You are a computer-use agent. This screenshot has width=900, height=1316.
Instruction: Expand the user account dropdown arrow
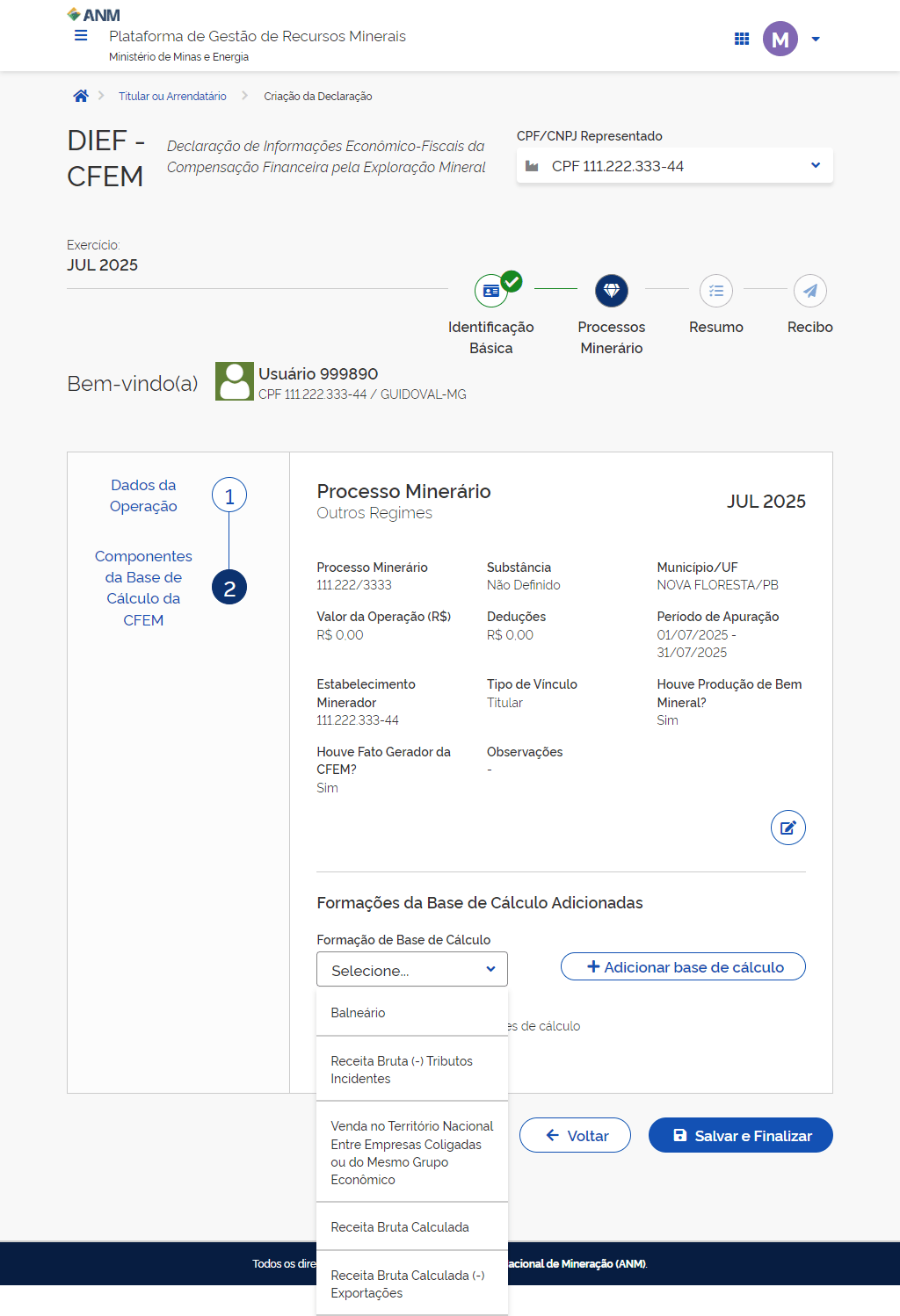(816, 39)
